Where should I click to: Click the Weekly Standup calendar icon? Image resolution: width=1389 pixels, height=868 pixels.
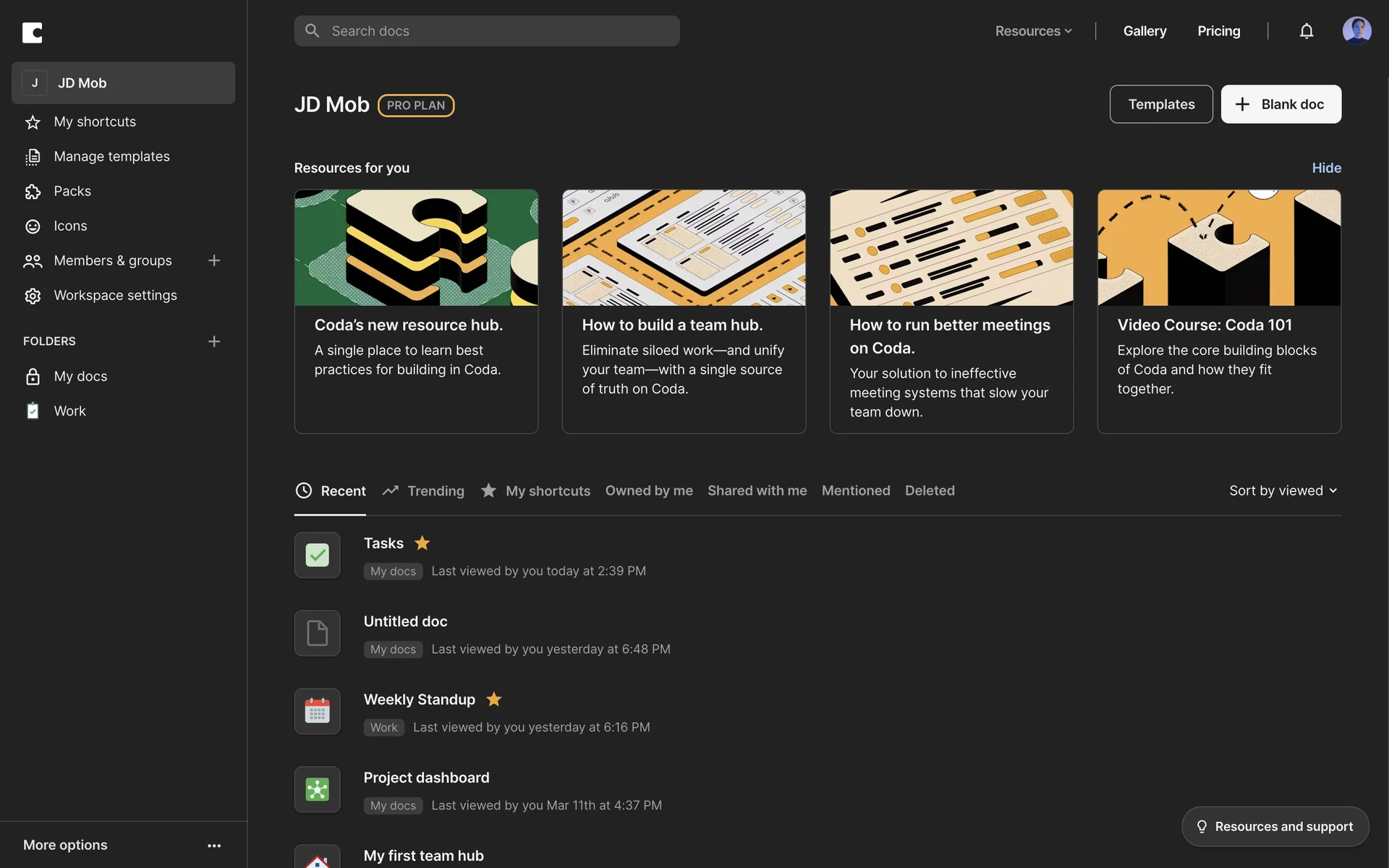pyautogui.click(x=317, y=712)
